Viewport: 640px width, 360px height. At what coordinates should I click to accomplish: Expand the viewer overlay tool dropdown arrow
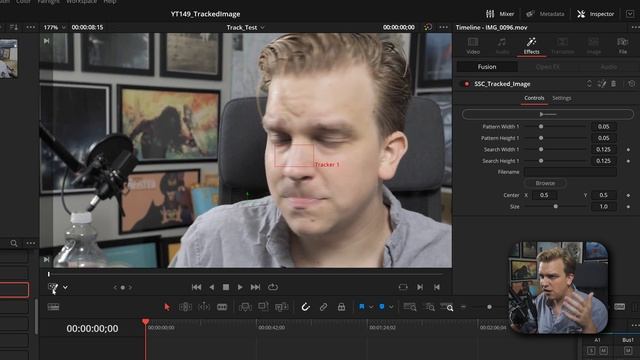click(65, 287)
